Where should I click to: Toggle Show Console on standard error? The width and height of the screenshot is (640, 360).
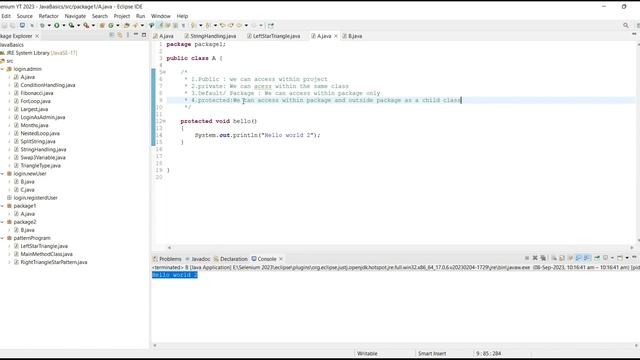point(587,258)
